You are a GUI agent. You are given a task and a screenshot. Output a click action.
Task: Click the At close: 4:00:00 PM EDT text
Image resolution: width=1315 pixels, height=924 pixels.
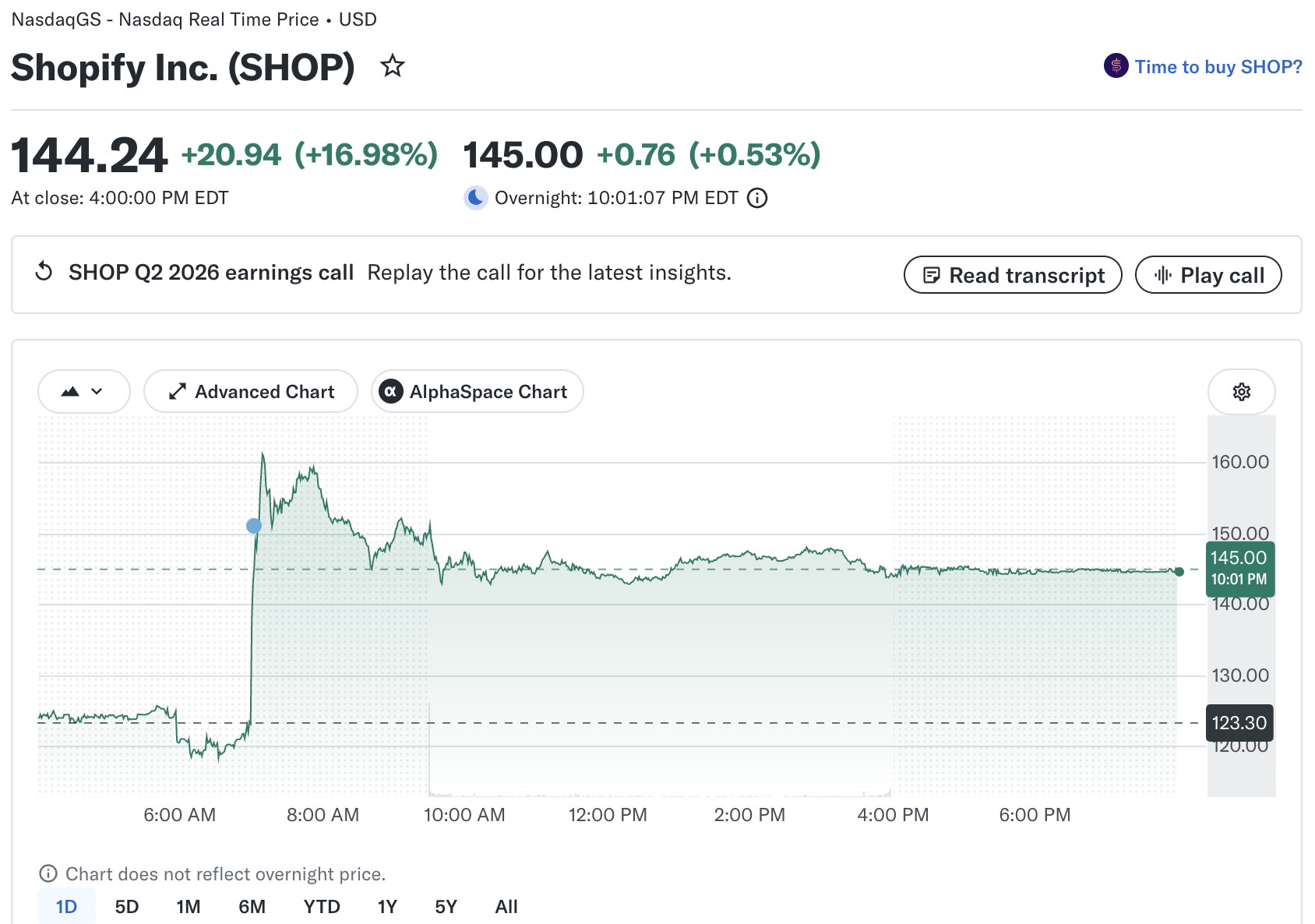[x=120, y=198]
